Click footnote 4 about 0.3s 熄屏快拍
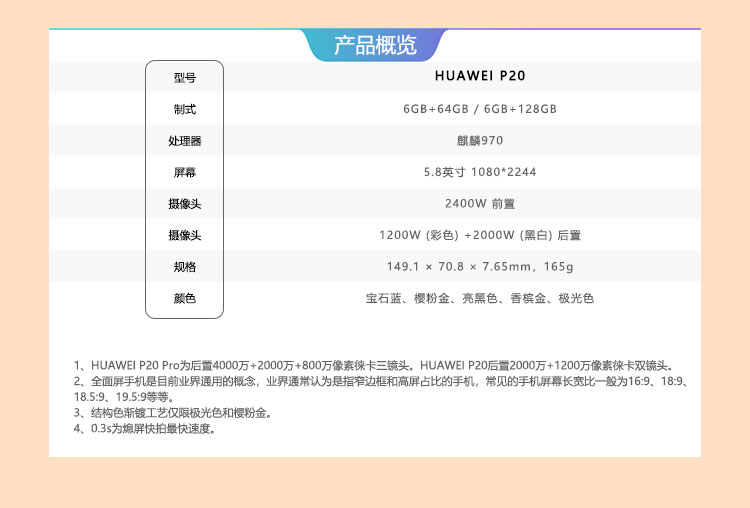This screenshot has height=508, width=750. [x=145, y=429]
